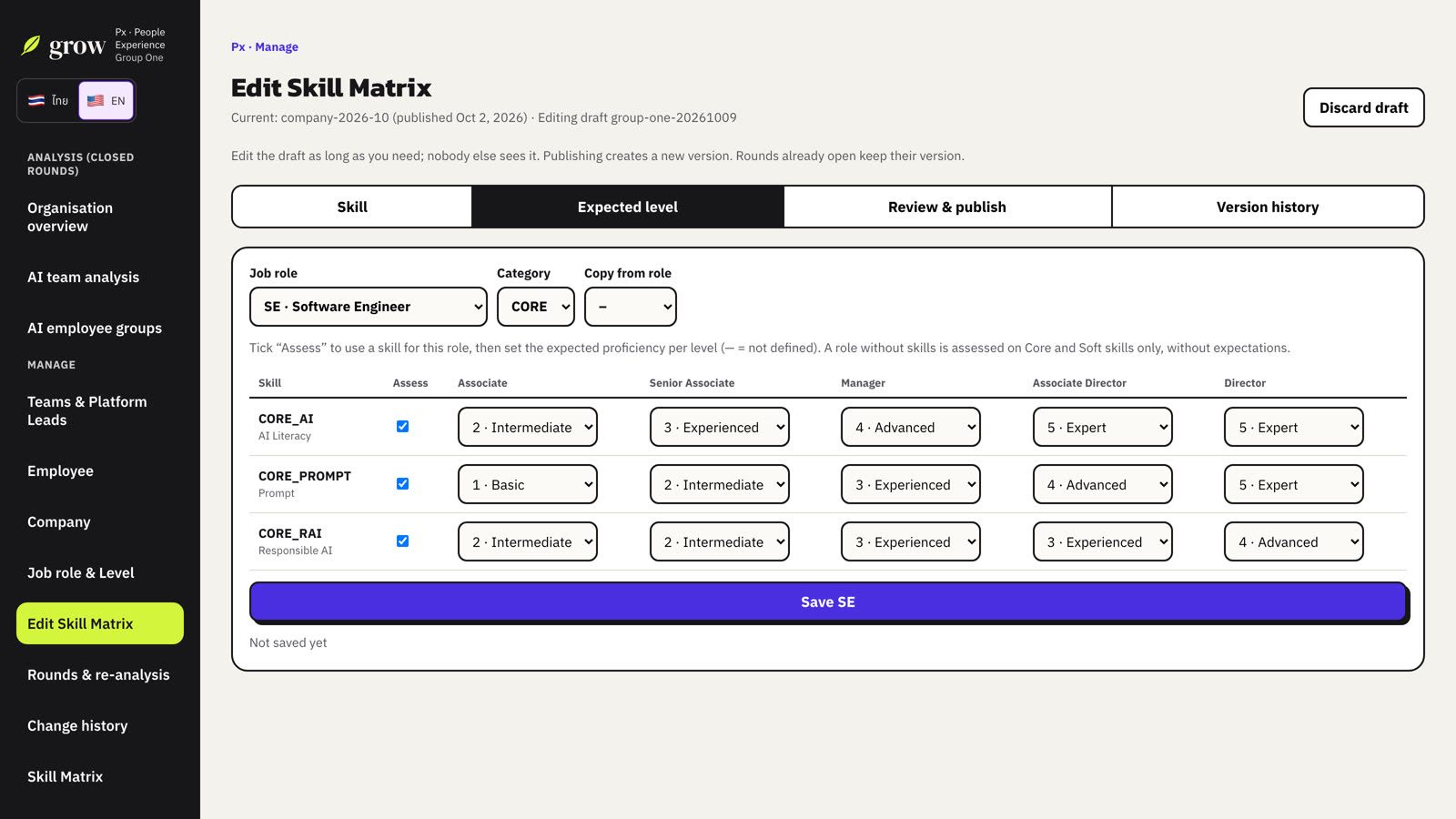This screenshot has height=819, width=1456.
Task: Open CORE_PROMPT Associate level dropdown
Action: tap(528, 484)
